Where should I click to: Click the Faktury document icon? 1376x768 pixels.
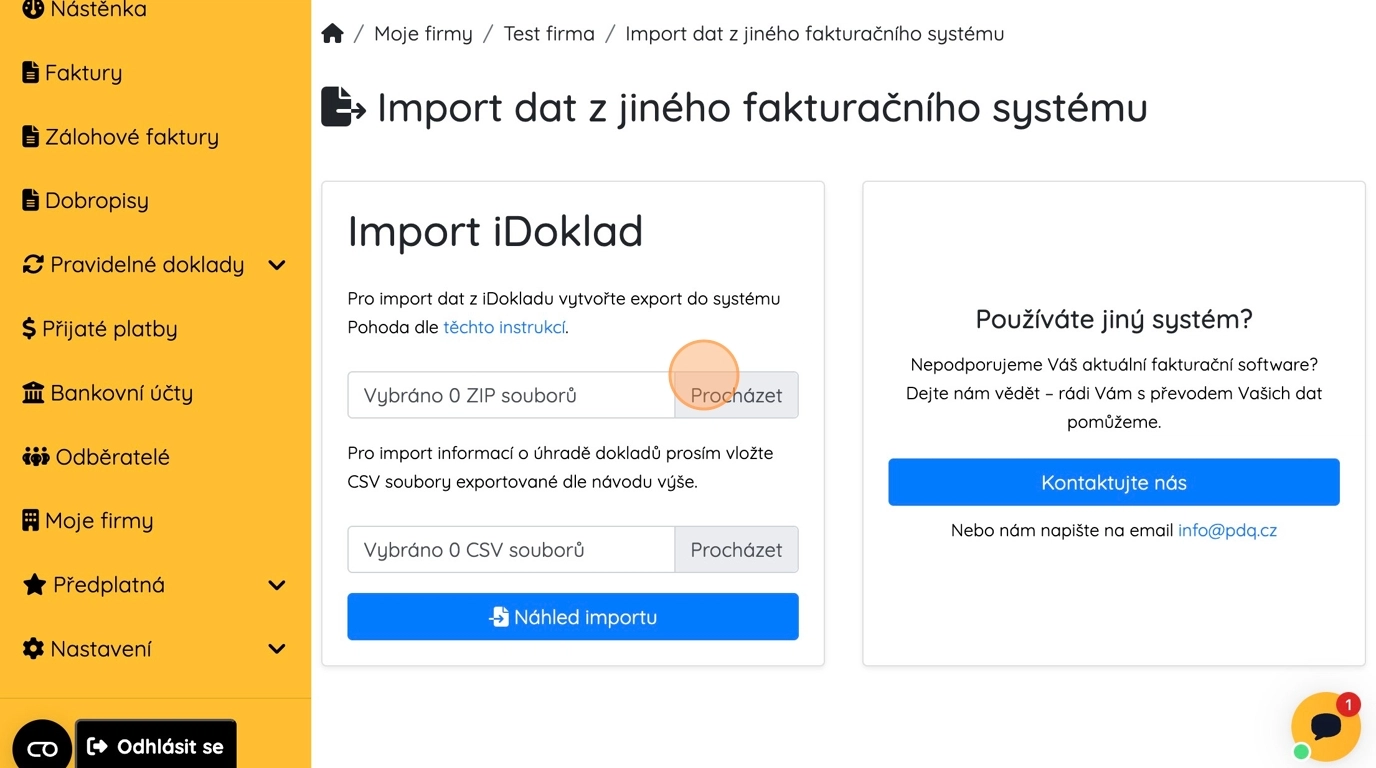31,73
